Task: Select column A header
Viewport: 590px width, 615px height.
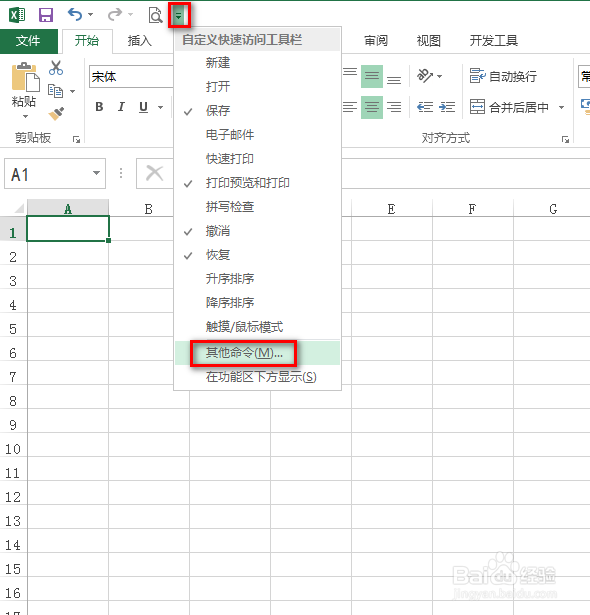Action: click(68, 208)
